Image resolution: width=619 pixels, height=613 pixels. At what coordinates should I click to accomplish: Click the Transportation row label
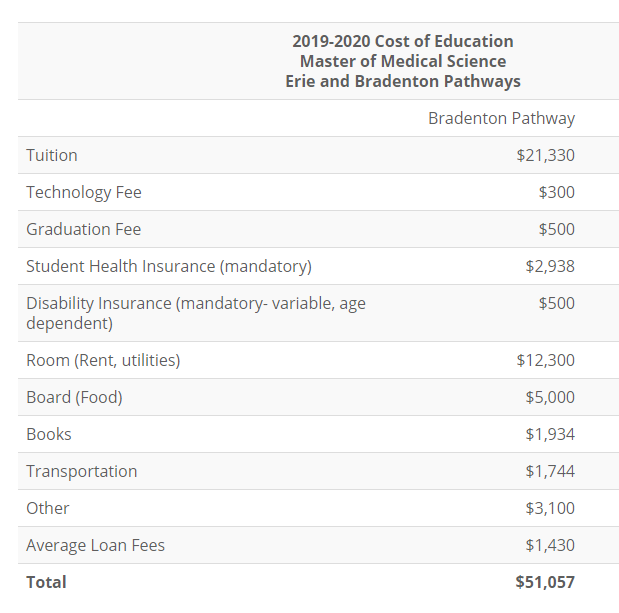(x=82, y=471)
